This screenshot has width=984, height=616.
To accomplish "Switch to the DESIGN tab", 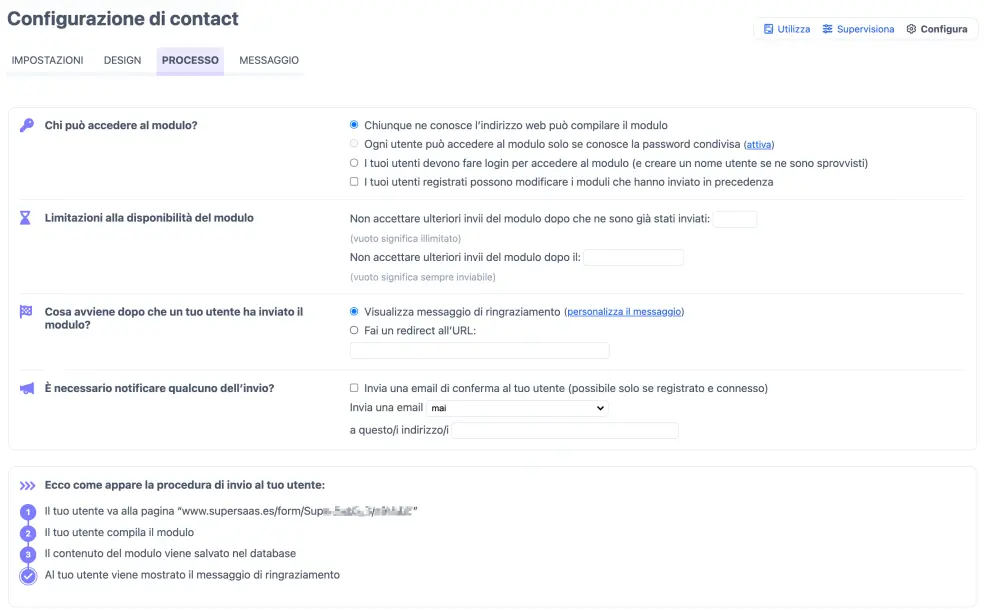I will pyautogui.click(x=122, y=60).
